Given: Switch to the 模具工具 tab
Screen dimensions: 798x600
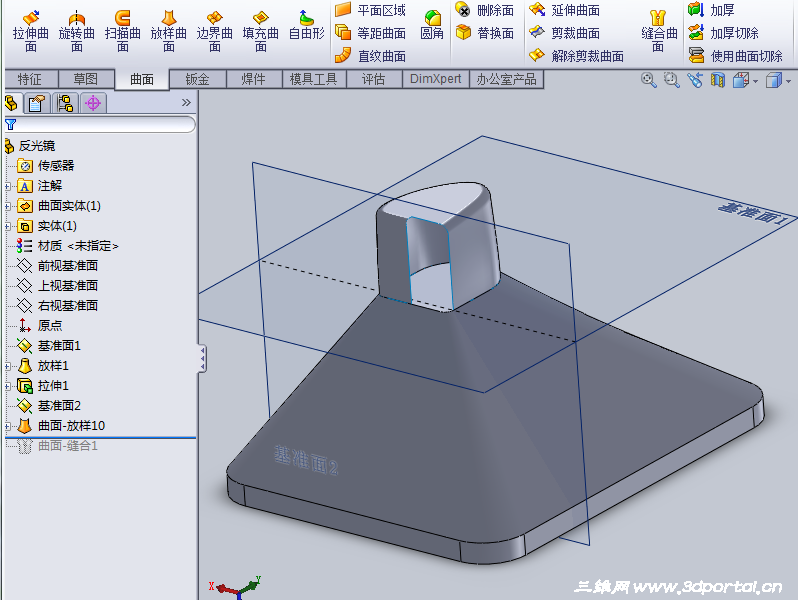Looking at the screenshot, I should coord(314,79).
